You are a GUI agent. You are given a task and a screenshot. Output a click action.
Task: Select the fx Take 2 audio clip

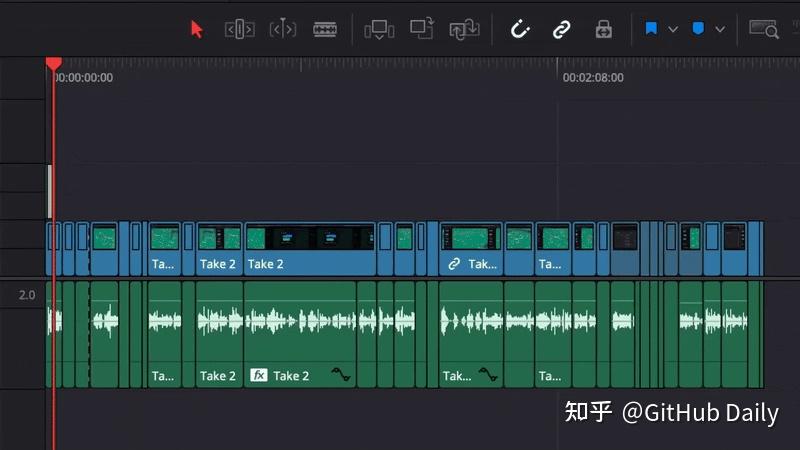[300, 340]
